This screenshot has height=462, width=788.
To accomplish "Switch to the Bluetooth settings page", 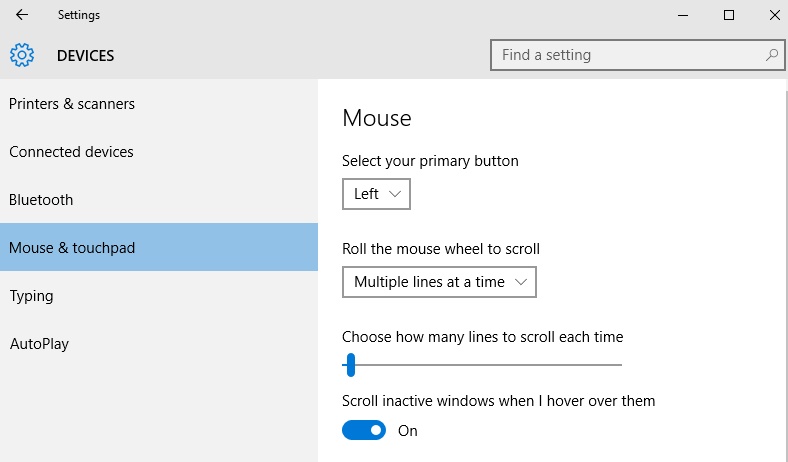I will coord(41,200).
